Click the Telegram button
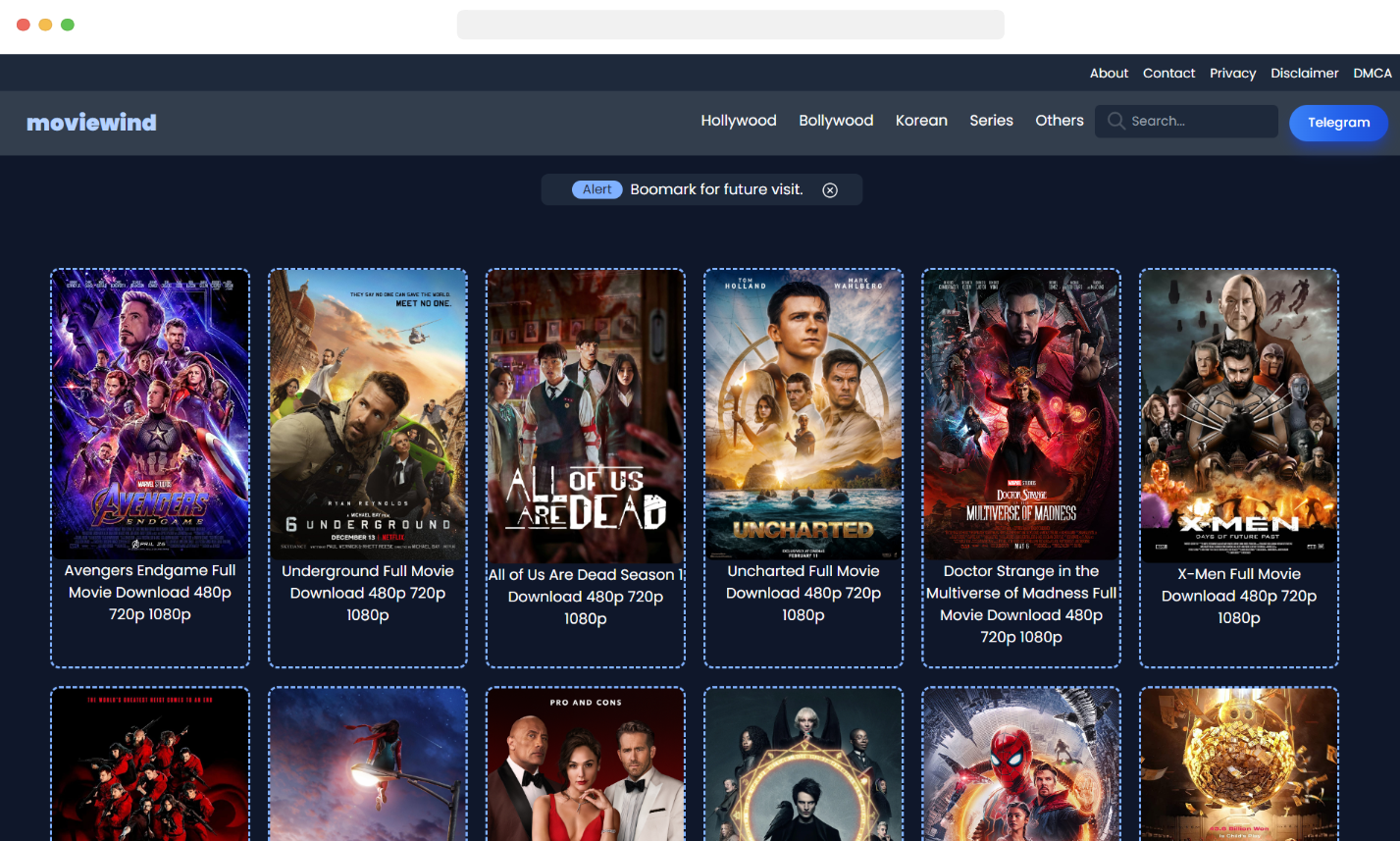This screenshot has width=1400, height=841. [1338, 123]
